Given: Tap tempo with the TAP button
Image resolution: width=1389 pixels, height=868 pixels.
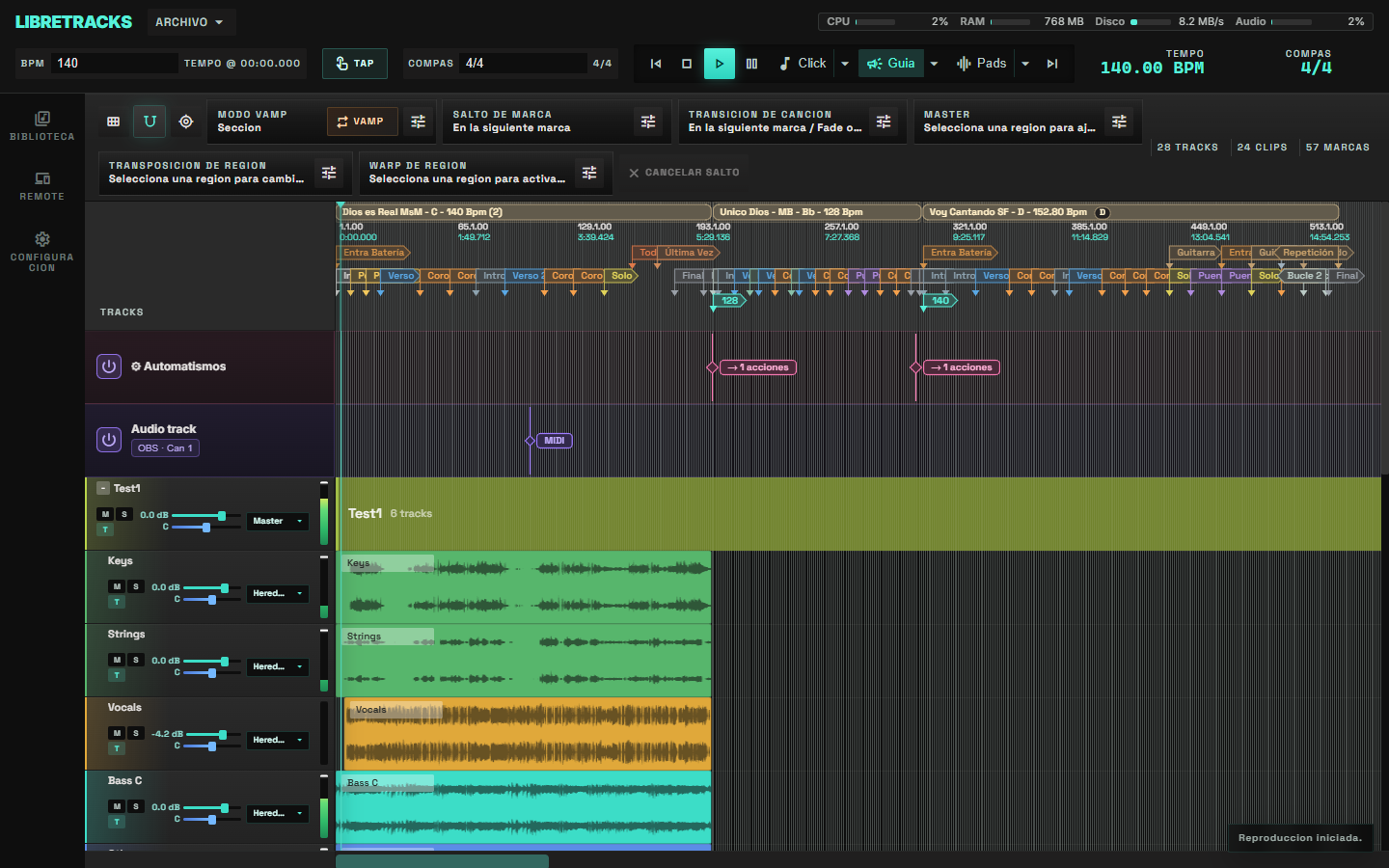Looking at the screenshot, I should [x=355, y=64].
